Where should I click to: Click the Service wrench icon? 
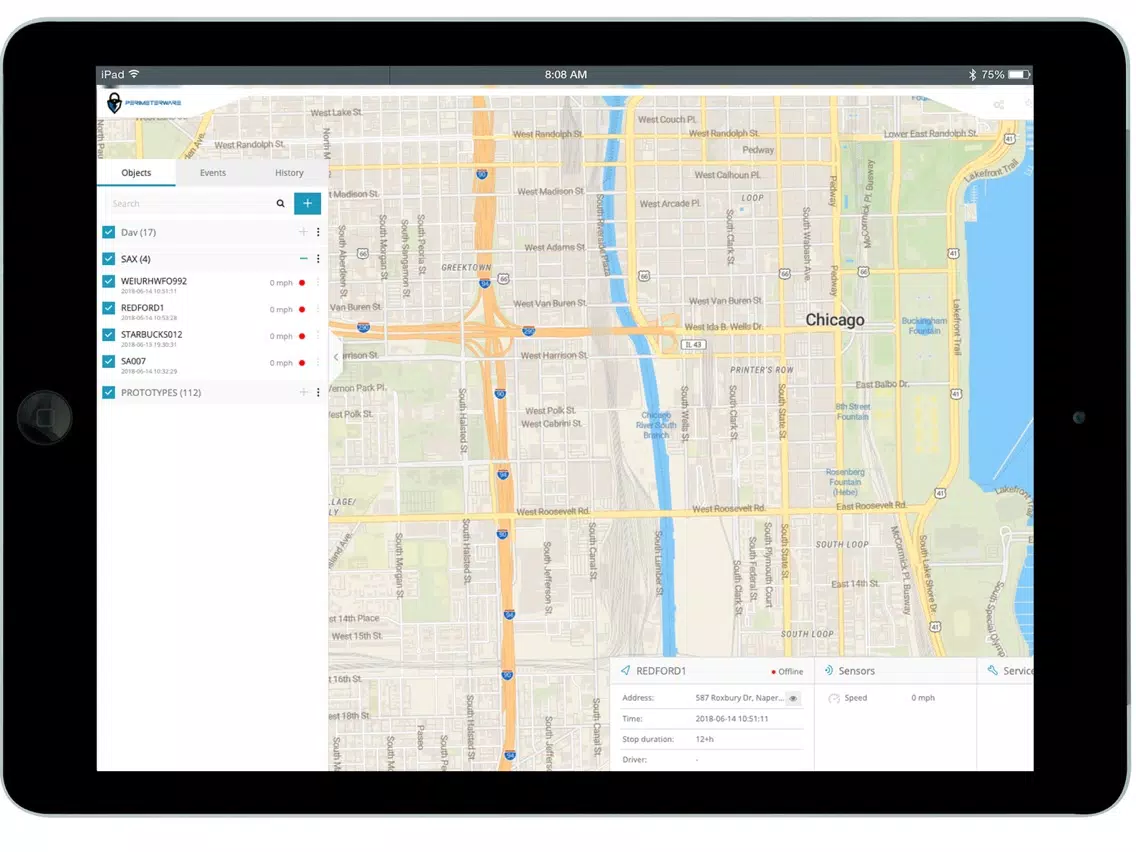click(992, 670)
